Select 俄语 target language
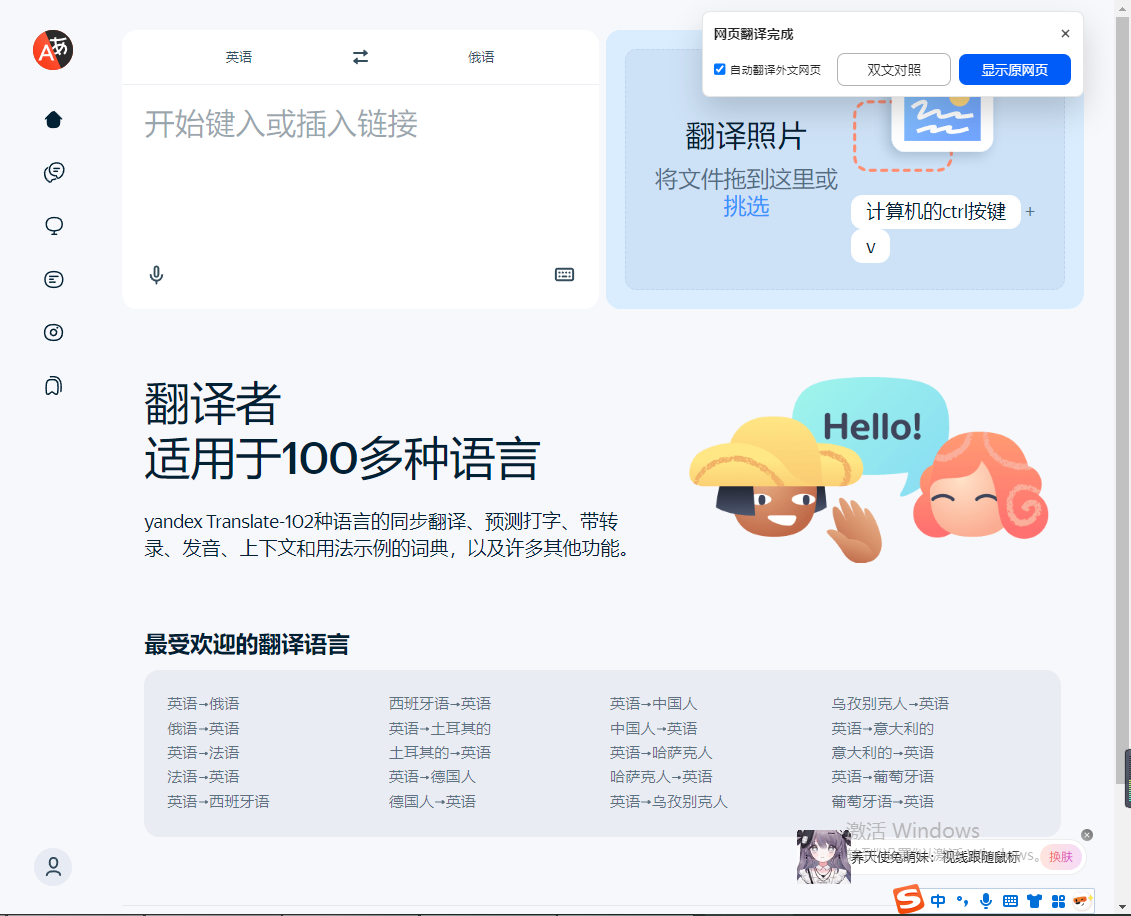1131x916 pixels. 481,57
